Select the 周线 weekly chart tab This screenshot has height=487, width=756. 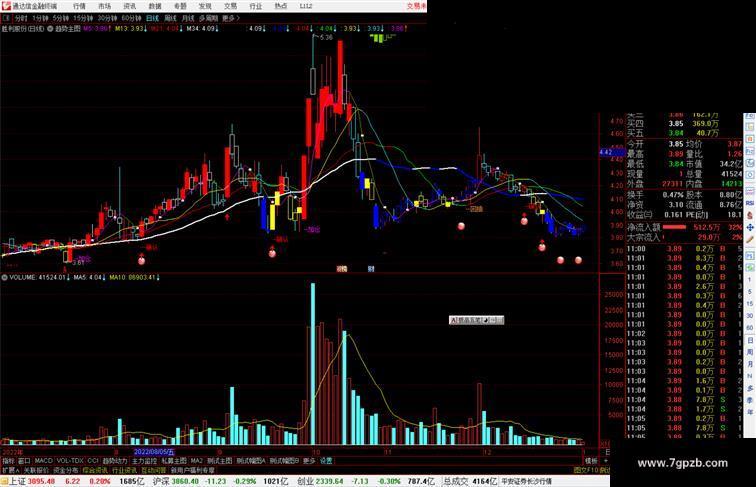pyautogui.click(x=170, y=18)
